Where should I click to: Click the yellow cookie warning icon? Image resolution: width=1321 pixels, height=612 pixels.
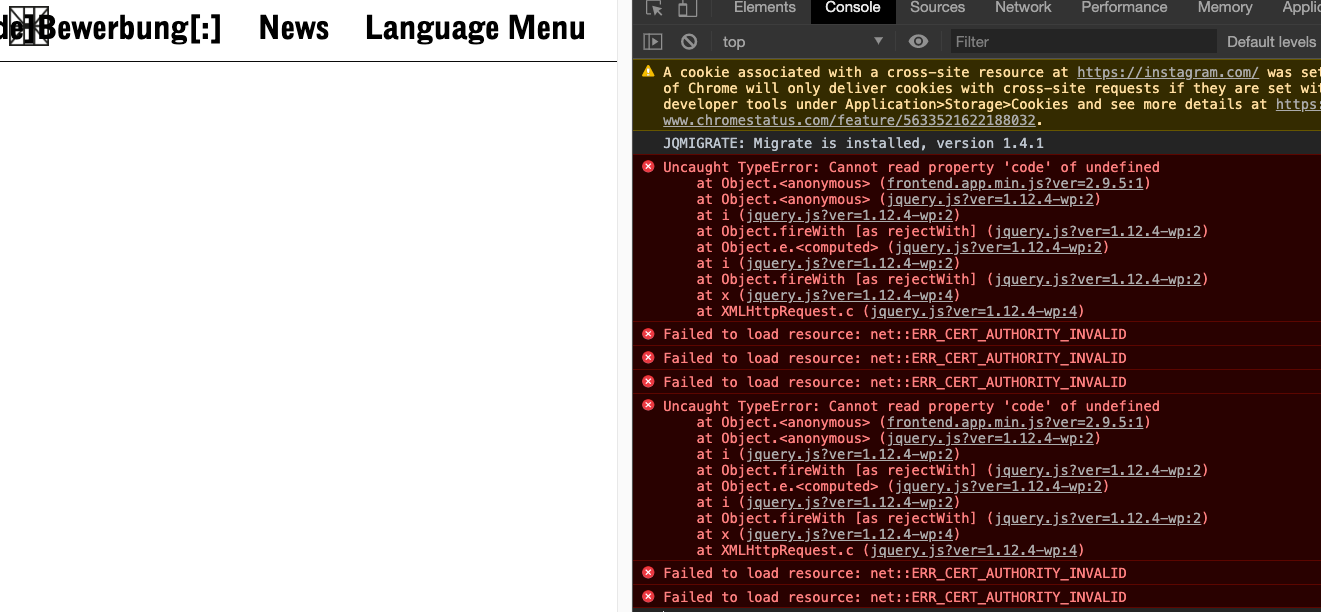648,72
